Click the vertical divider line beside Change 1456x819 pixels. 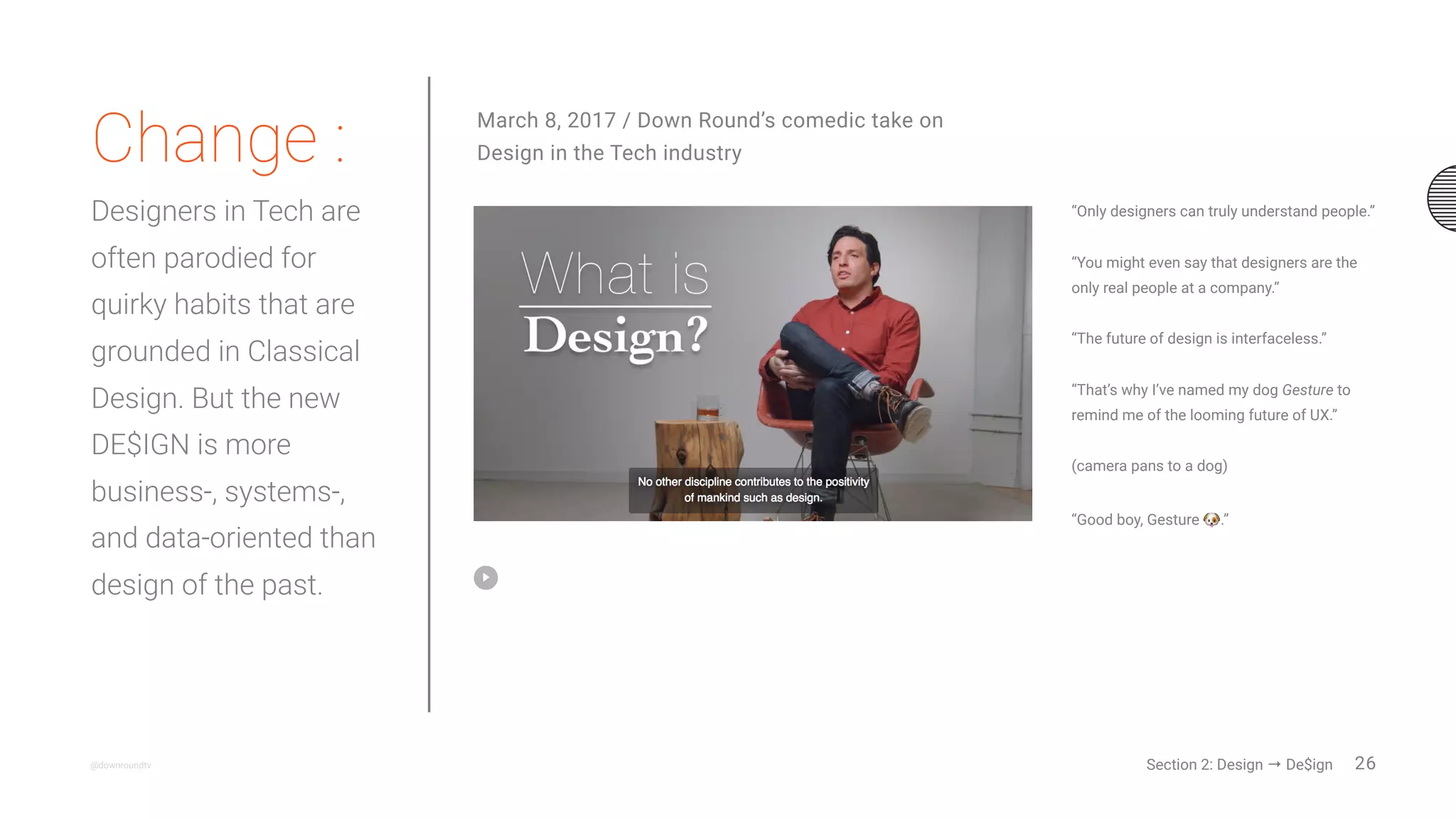point(429,395)
